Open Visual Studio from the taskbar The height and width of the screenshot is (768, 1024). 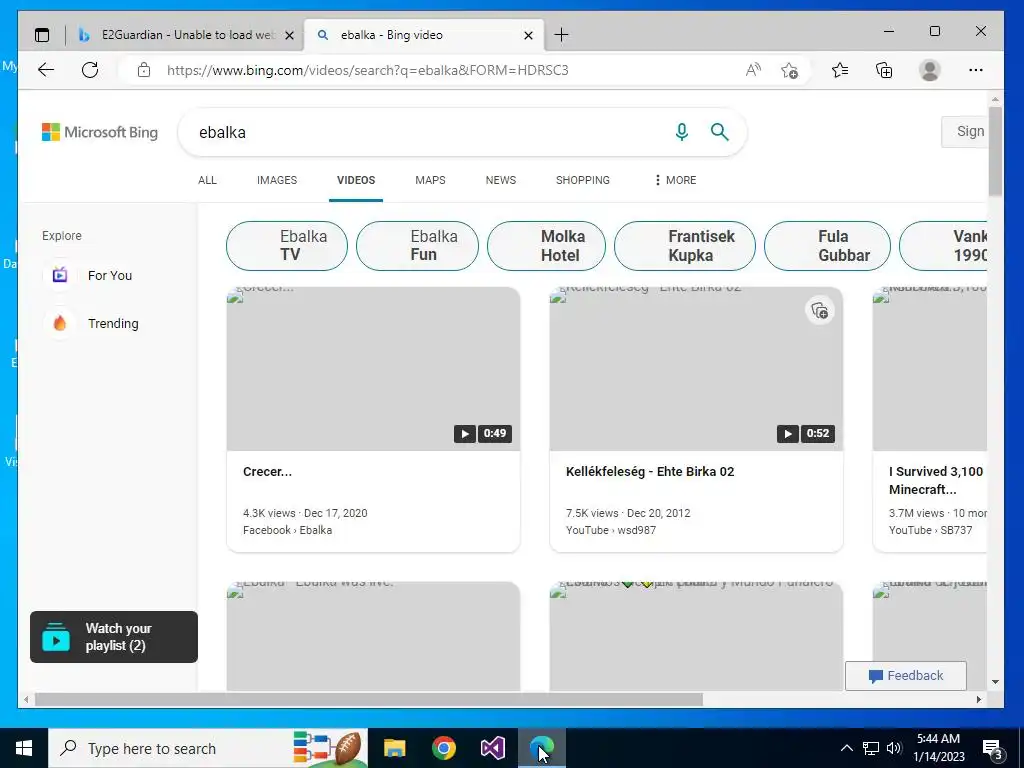pos(493,748)
